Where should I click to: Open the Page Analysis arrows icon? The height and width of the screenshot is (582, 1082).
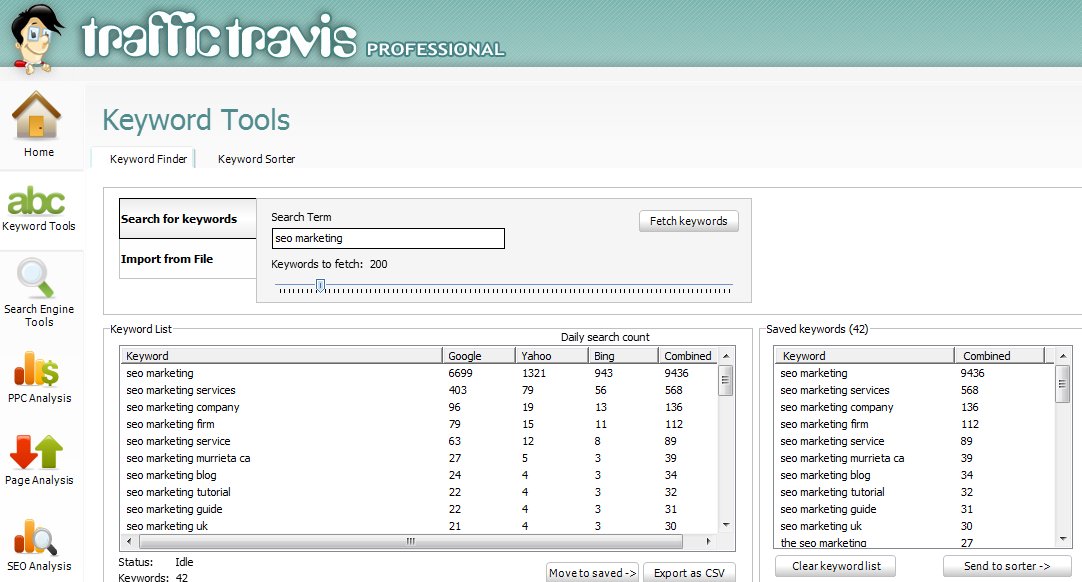click(38, 452)
